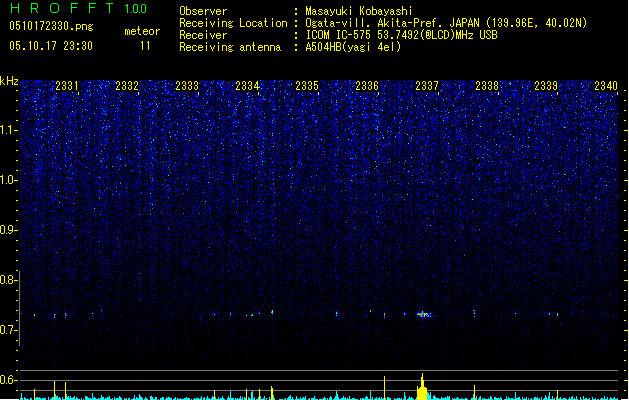
Task: Click time marker 2336
Action: (367, 86)
